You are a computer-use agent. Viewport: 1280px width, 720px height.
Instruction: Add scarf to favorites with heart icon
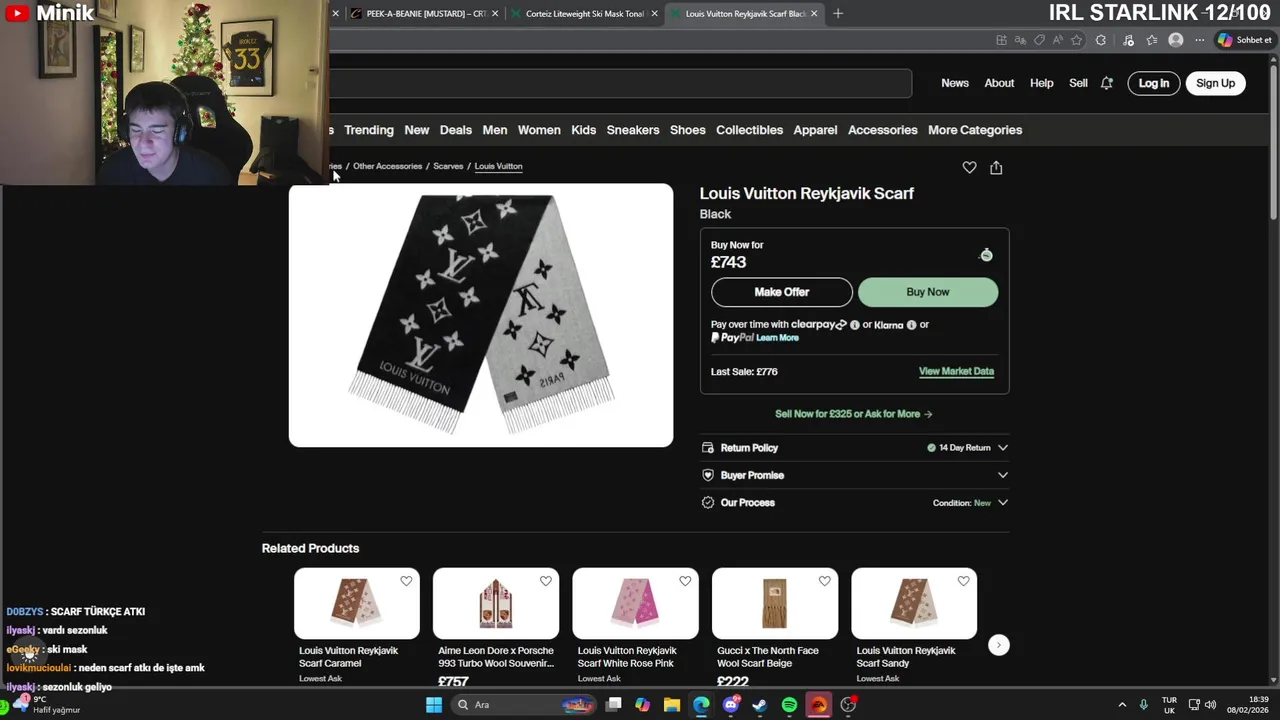[x=969, y=167]
